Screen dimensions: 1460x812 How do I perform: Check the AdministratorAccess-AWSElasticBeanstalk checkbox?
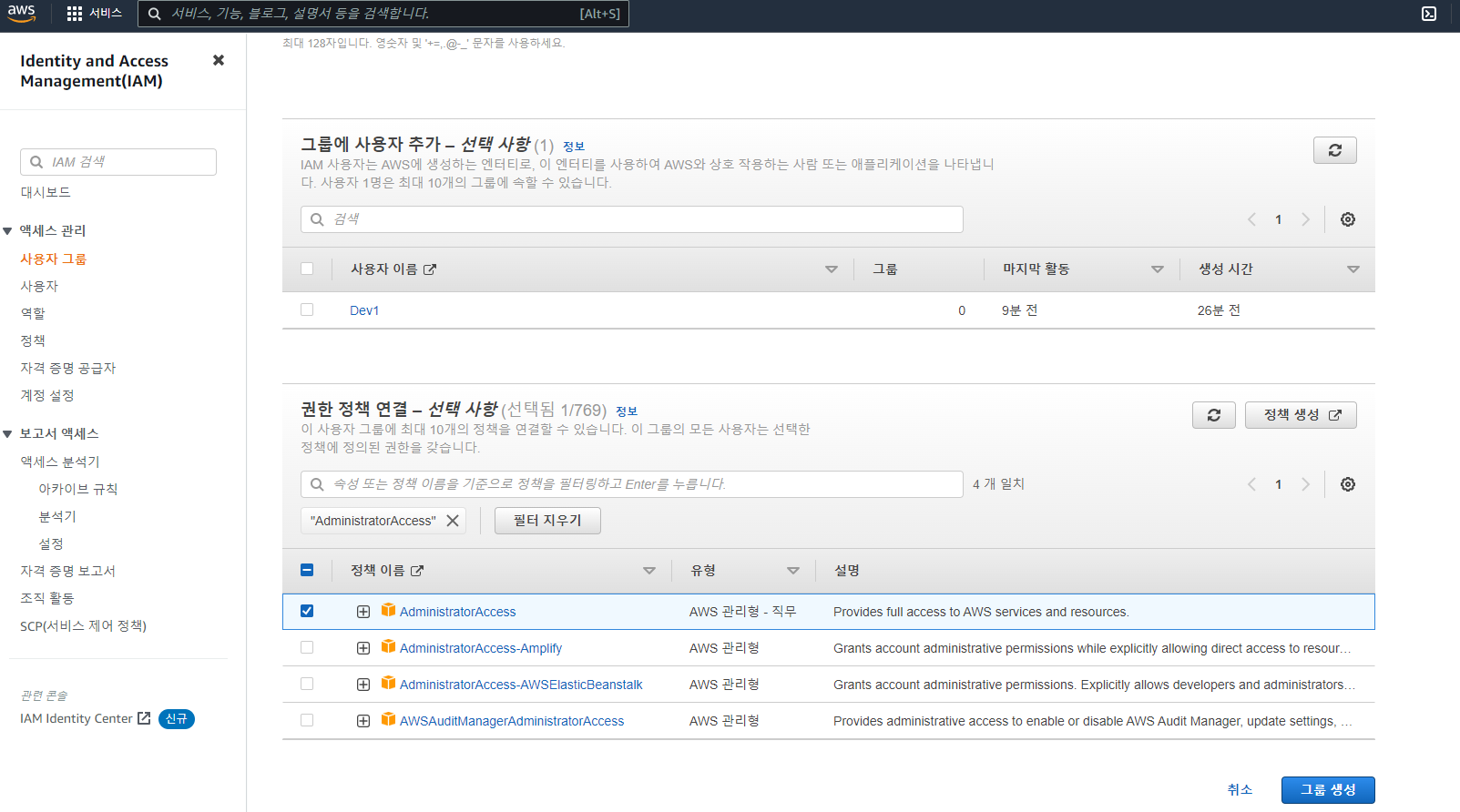[x=307, y=684]
